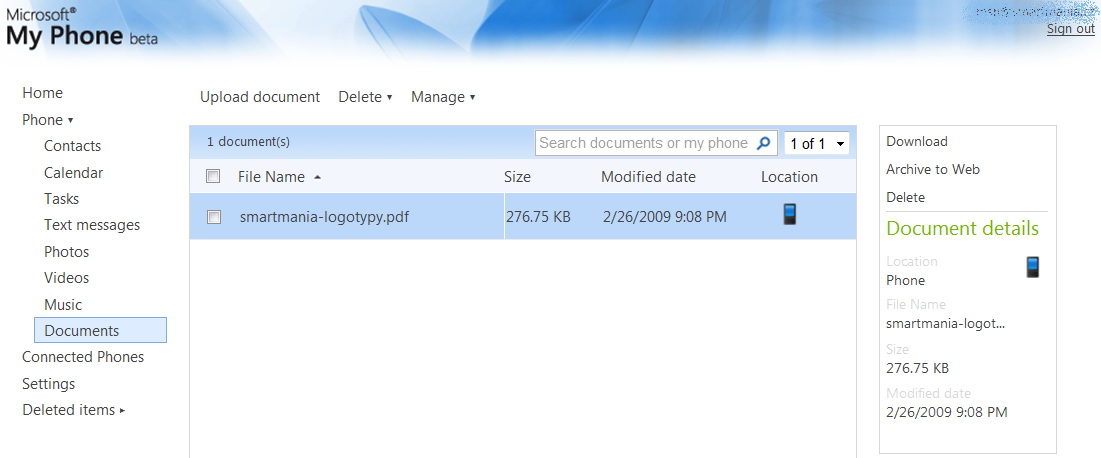This screenshot has height=458, width=1101.
Task: Click 276.75 KB size cell in list
Action: (x=538, y=217)
